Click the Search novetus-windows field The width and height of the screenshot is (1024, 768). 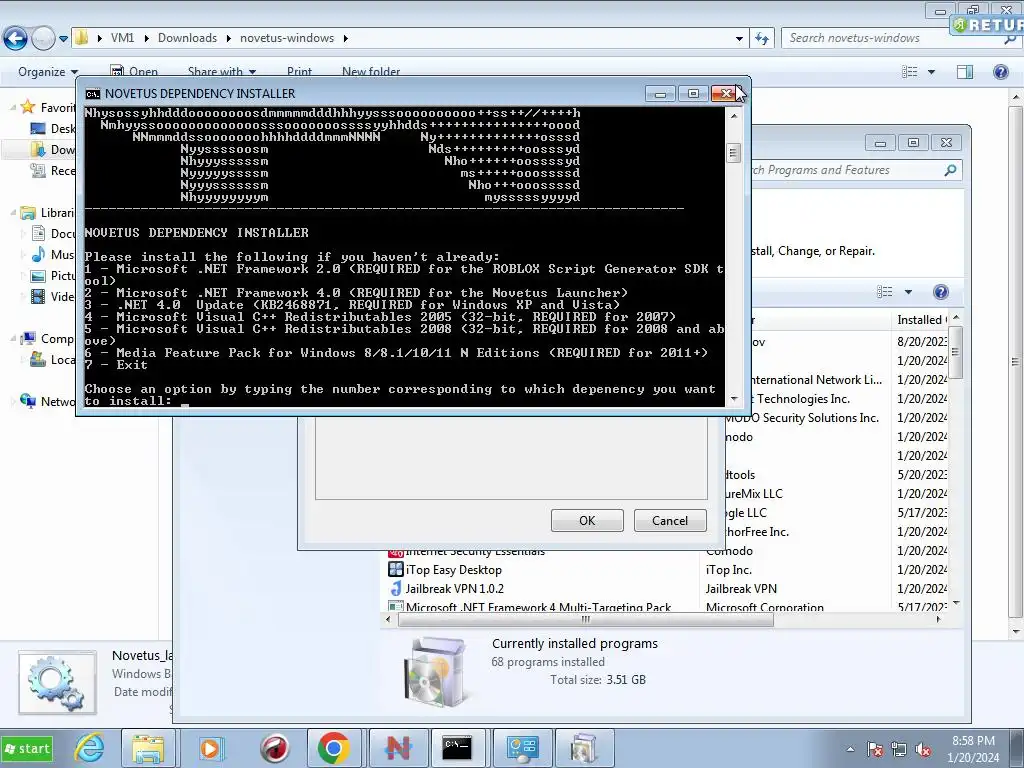[895, 38]
